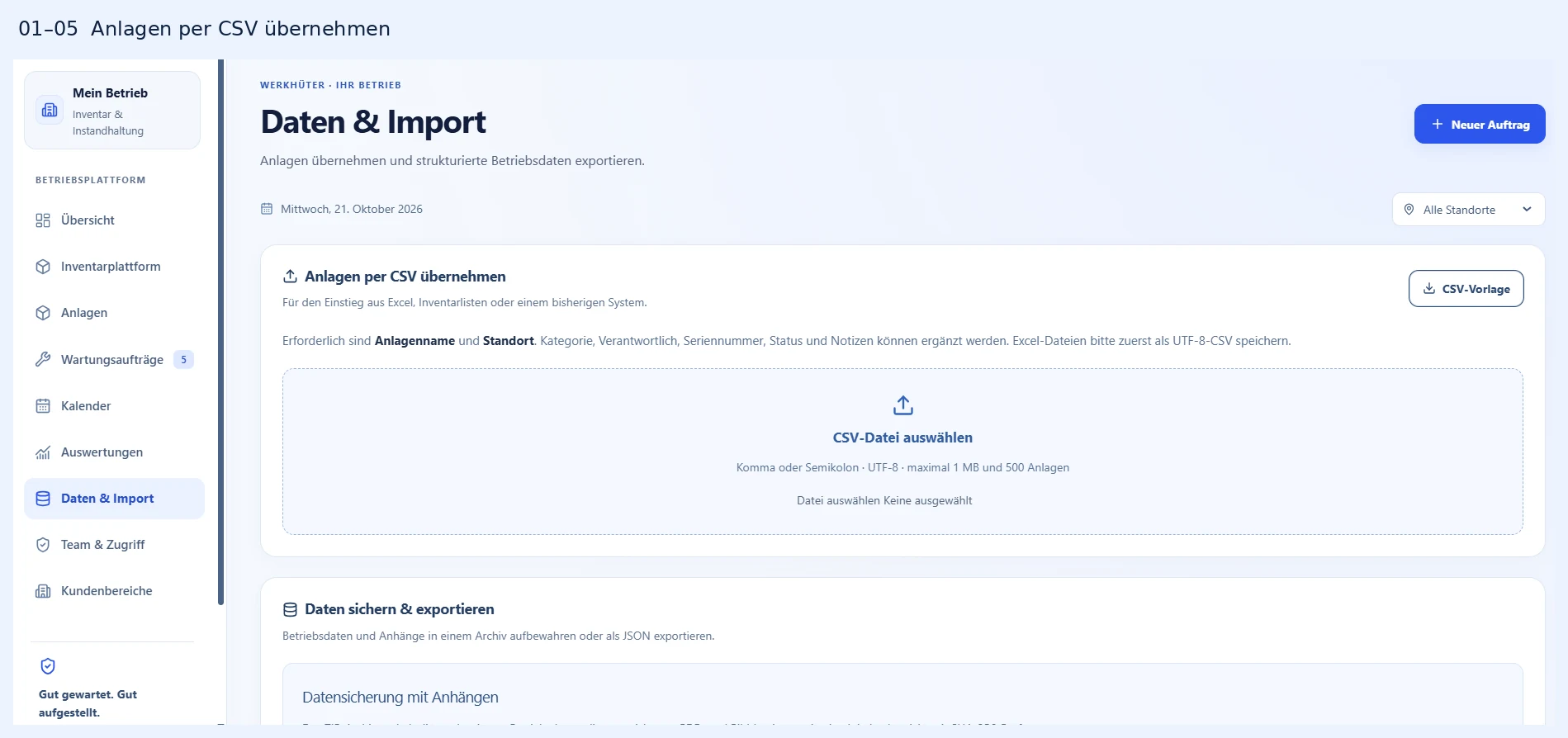Viewport: 1568px width, 738px height.
Task: Click the database icon beside Daten sichern
Action: pyautogui.click(x=290, y=609)
